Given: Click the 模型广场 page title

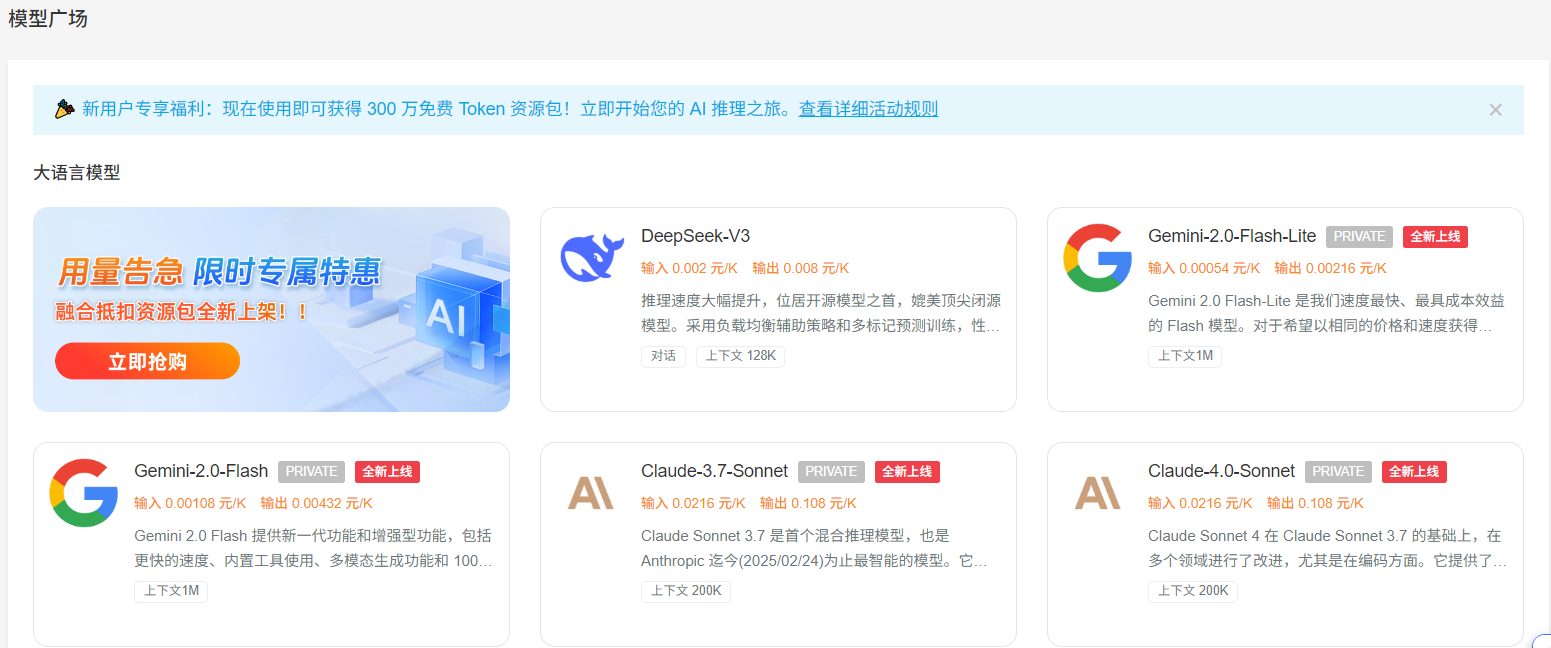Looking at the screenshot, I should [48, 19].
